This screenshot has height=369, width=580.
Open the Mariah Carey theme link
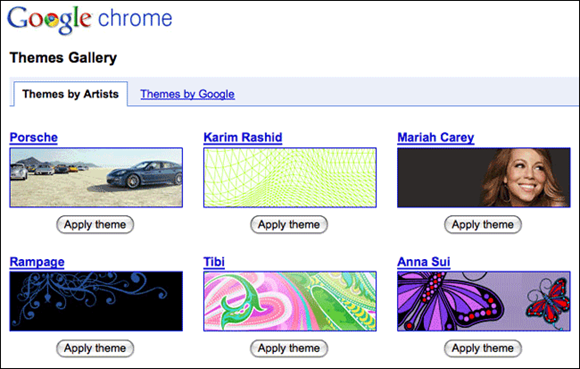436,137
